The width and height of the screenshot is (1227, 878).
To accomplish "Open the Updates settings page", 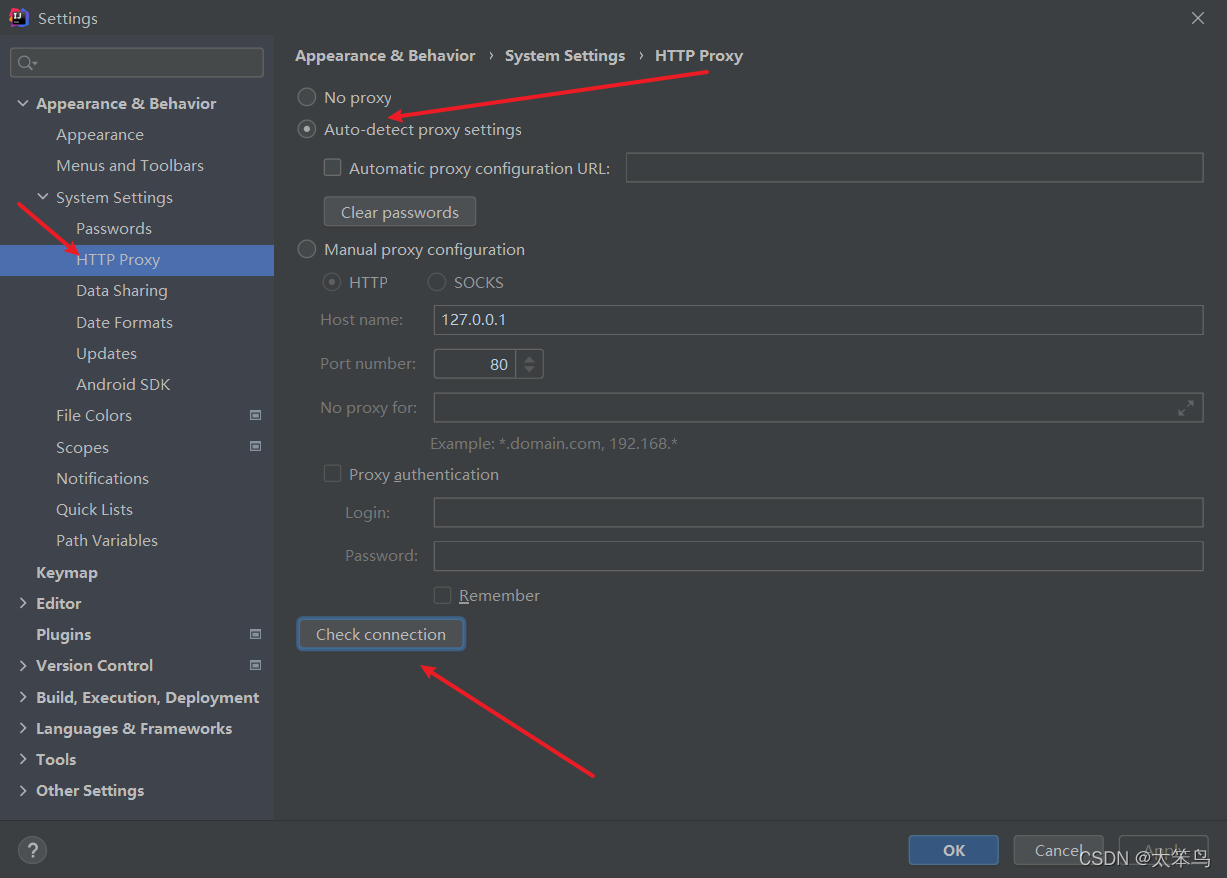I will point(106,353).
